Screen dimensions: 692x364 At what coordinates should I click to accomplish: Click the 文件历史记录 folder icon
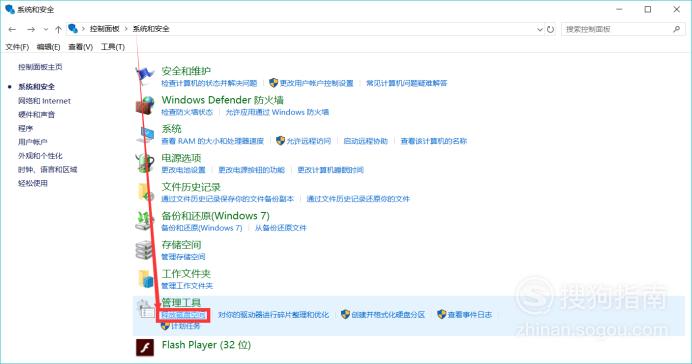click(x=145, y=192)
